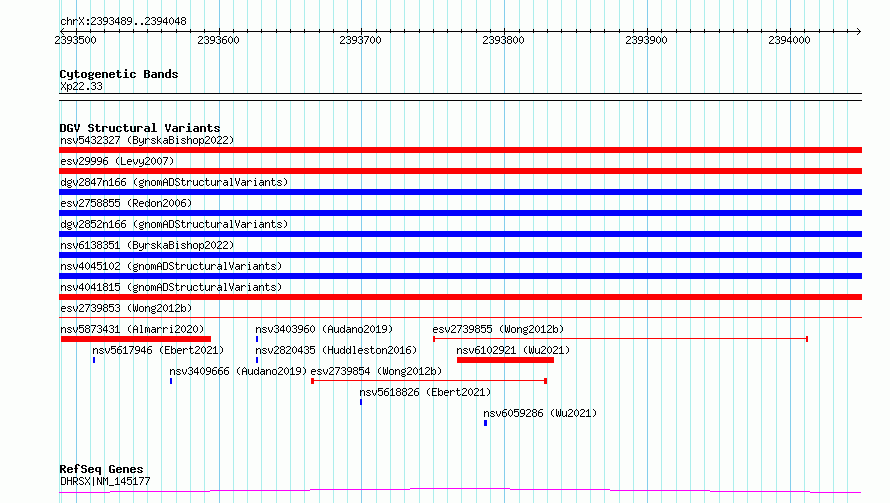Click the nsv5873431 (Almarri2020) text label
The height and width of the screenshot is (503, 890).
[132, 329]
